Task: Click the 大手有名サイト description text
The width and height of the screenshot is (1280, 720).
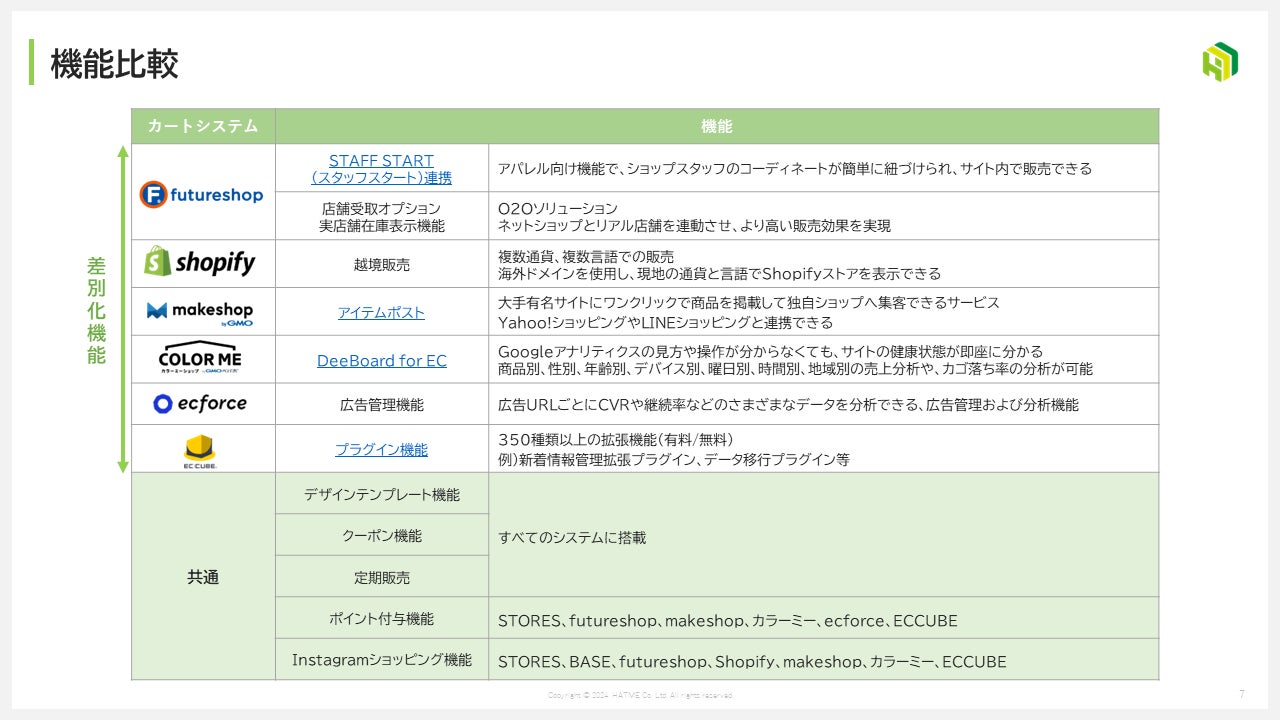Action: pos(749,312)
